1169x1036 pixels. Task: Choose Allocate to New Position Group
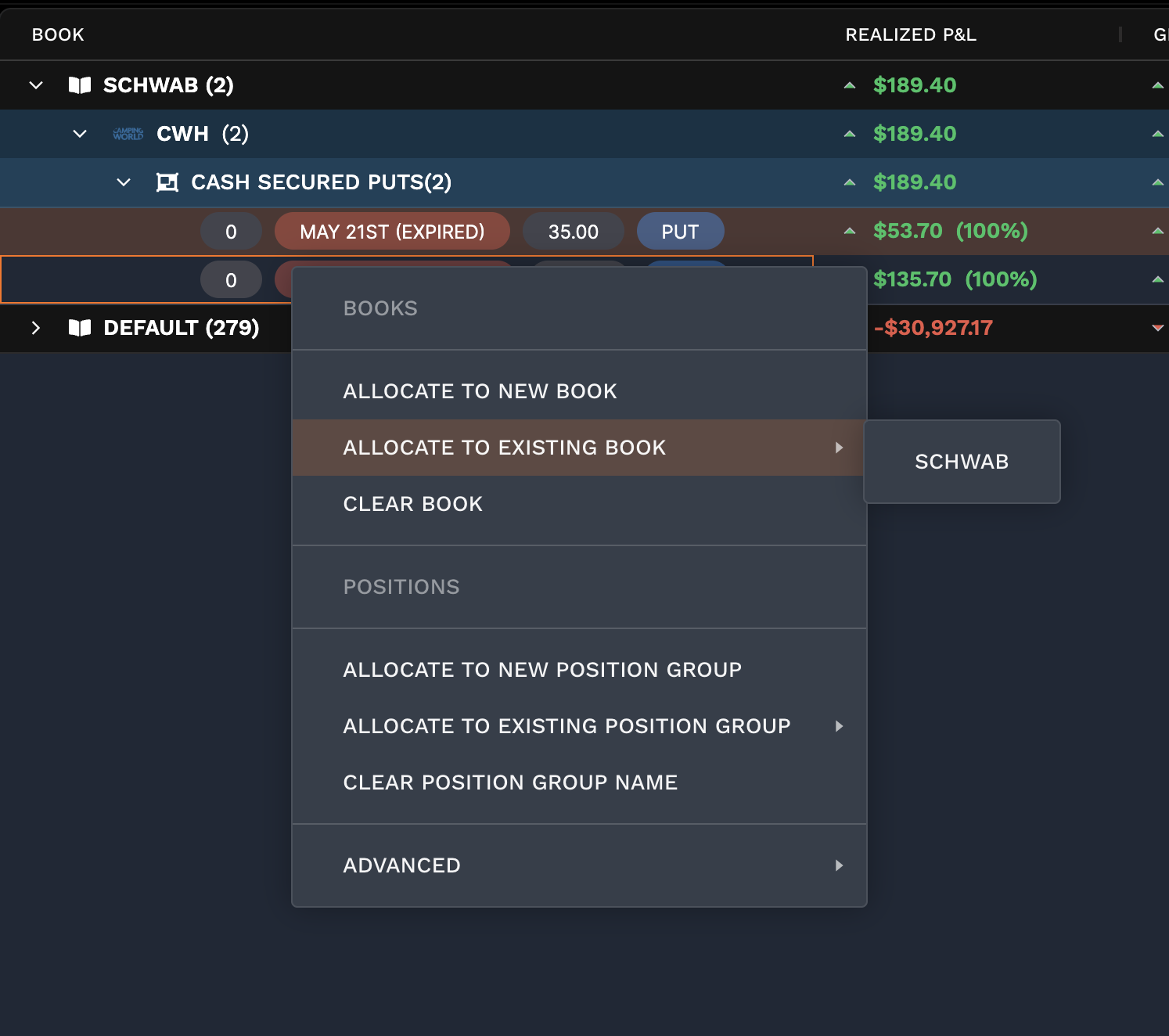click(579, 670)
